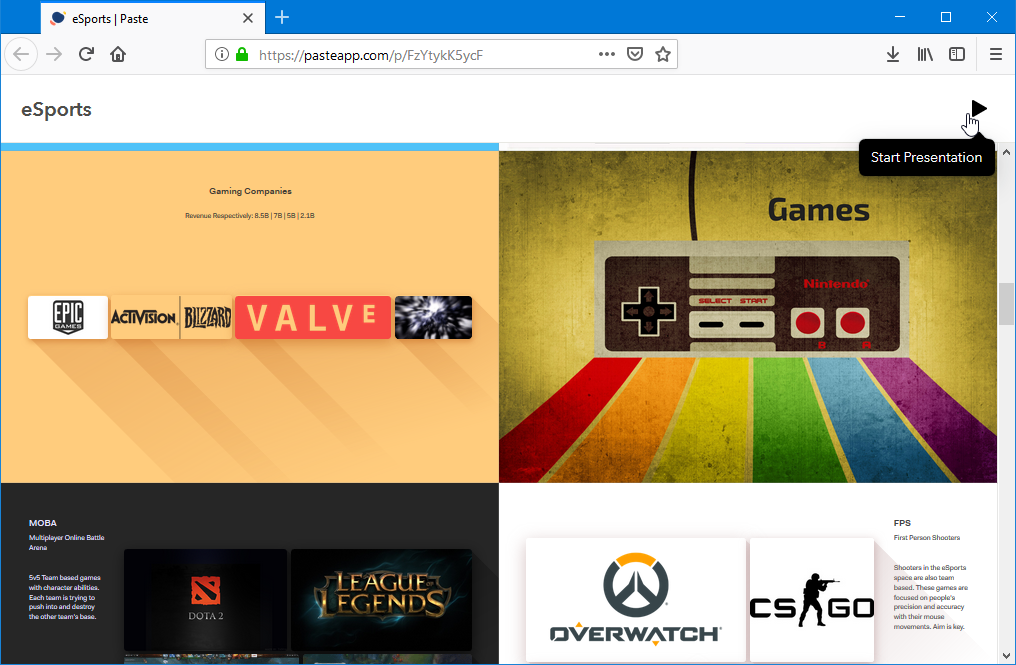Select the eSports | Paste tab
The height and width of the screenshot is (665, 1016).
click(140, 18)
